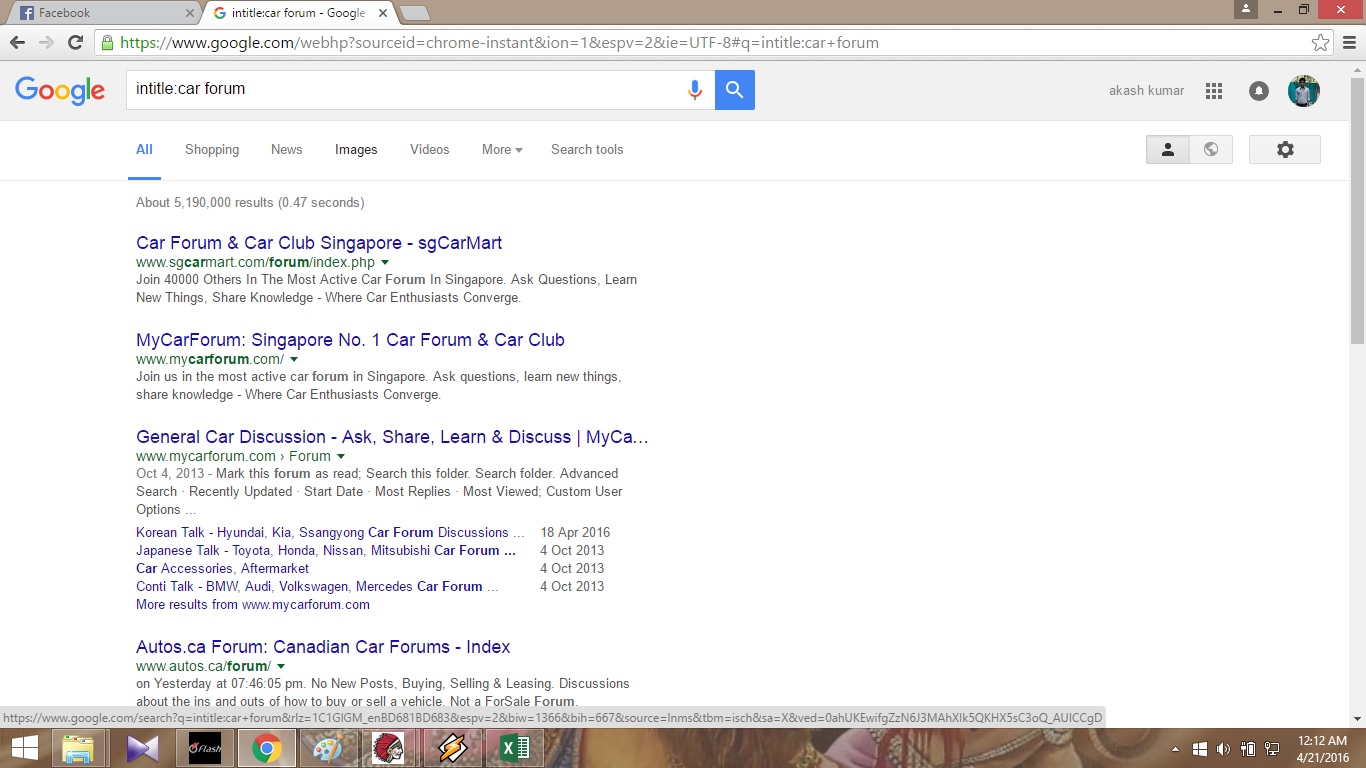Screen dimensions: 1366x768
Task: Open Car Forum & Car Club Singapore result
Action: (319, 243)
